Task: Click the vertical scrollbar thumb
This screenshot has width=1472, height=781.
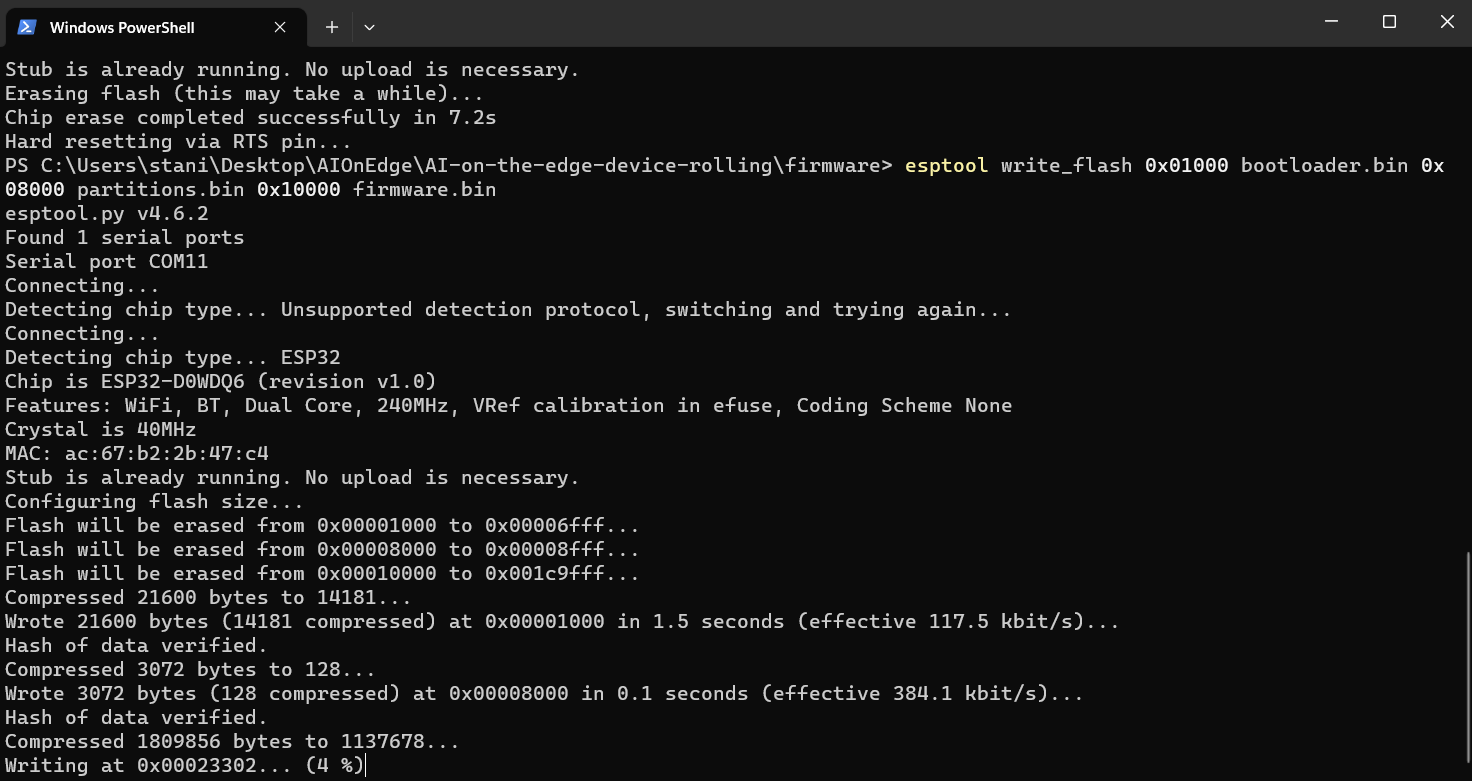Action: click(1467, 660)
